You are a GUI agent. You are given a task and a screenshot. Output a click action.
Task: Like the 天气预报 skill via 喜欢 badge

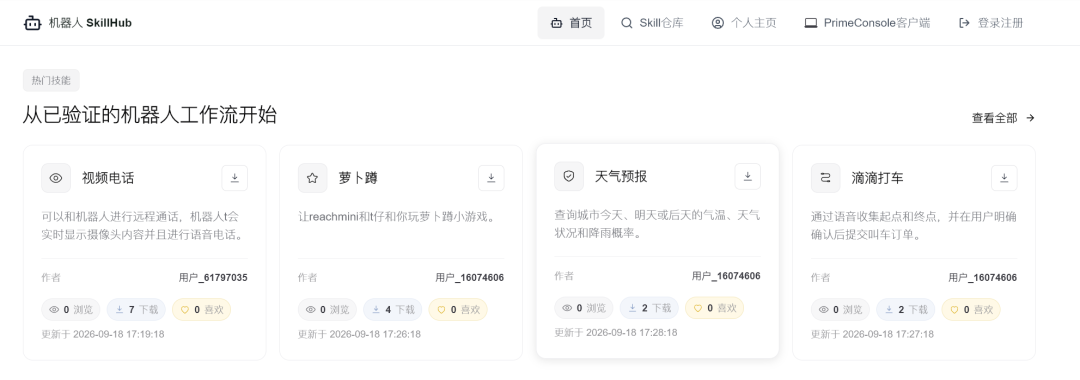(x=714, y=308)
